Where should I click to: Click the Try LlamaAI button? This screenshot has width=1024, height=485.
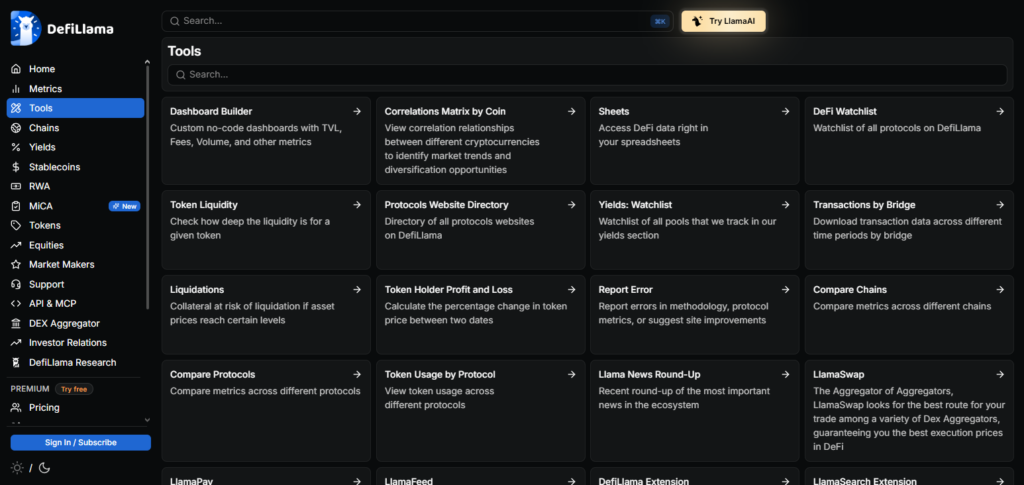point(724,22)
